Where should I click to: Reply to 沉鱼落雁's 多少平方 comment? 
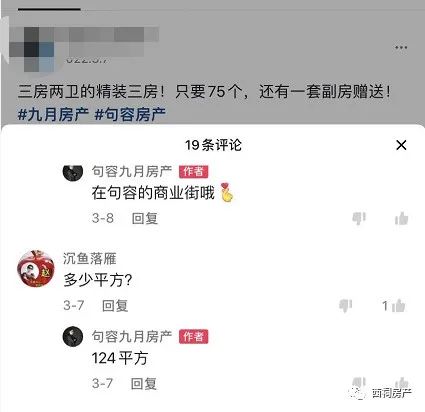(x=115, y=305)
